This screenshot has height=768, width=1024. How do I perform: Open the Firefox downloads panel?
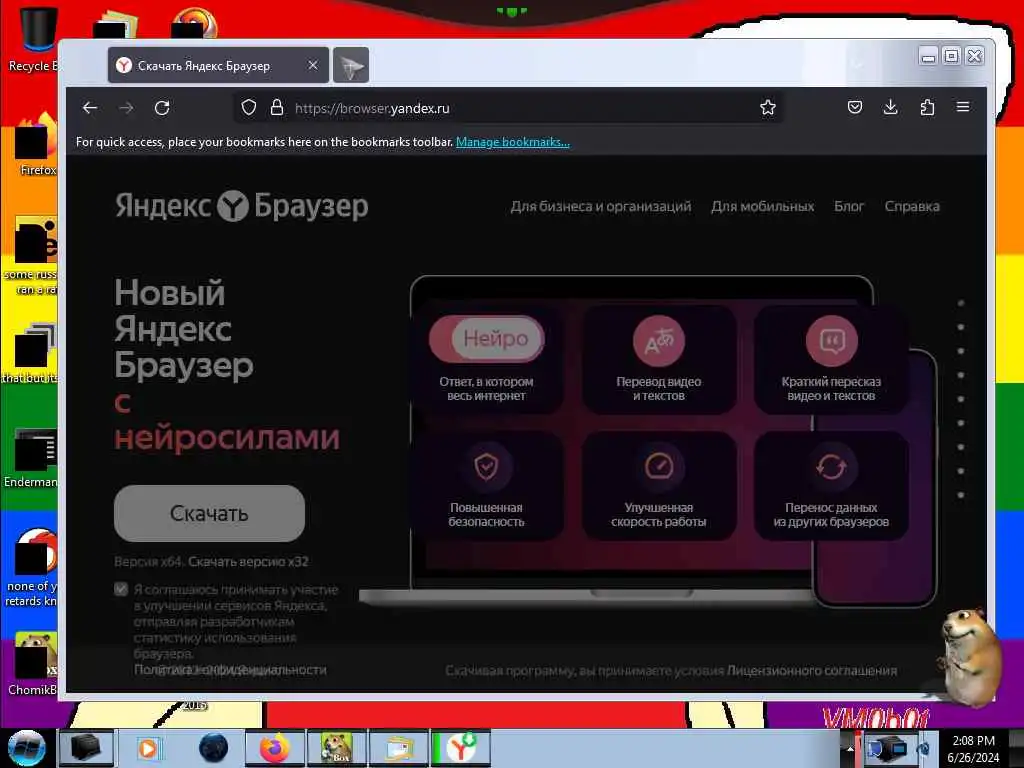click(x=891, y=107)
